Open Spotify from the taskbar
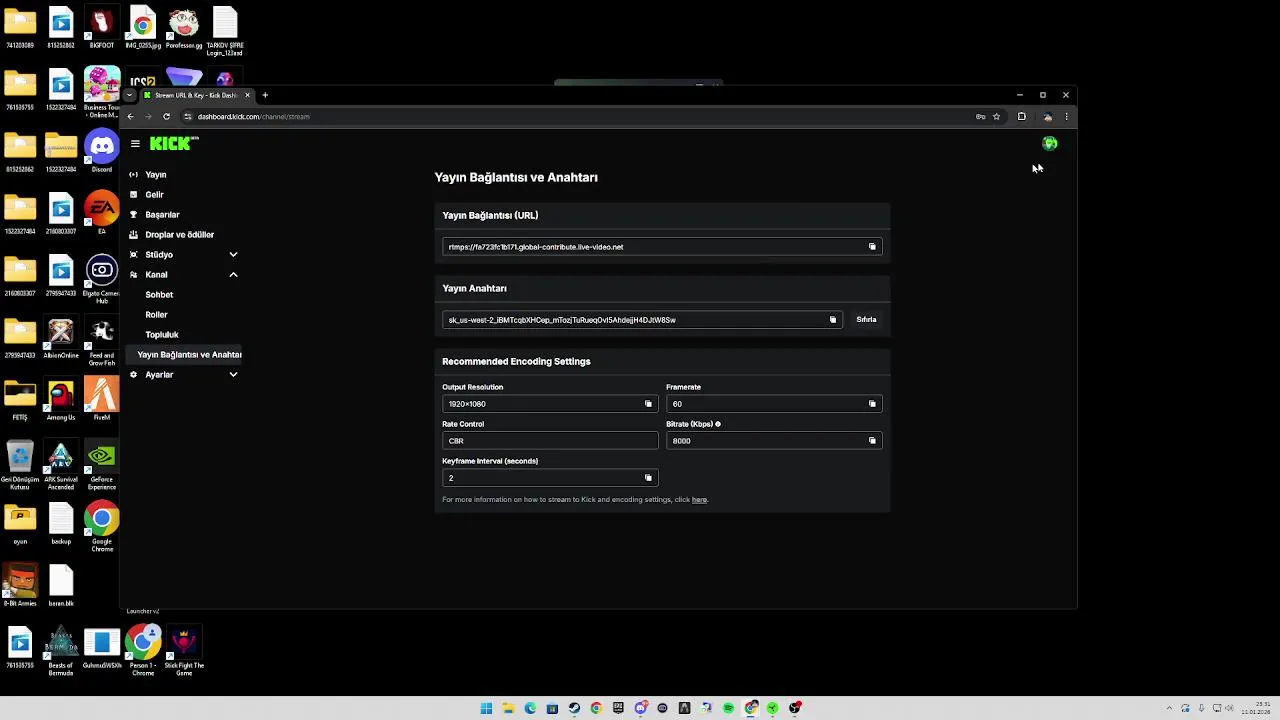 728,708
